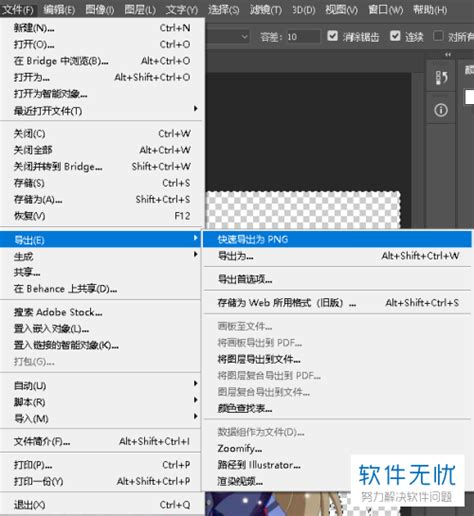Select 关闭全部 menu entry
This screenshot has height=516, width=474.
click(x=102, y=150)
